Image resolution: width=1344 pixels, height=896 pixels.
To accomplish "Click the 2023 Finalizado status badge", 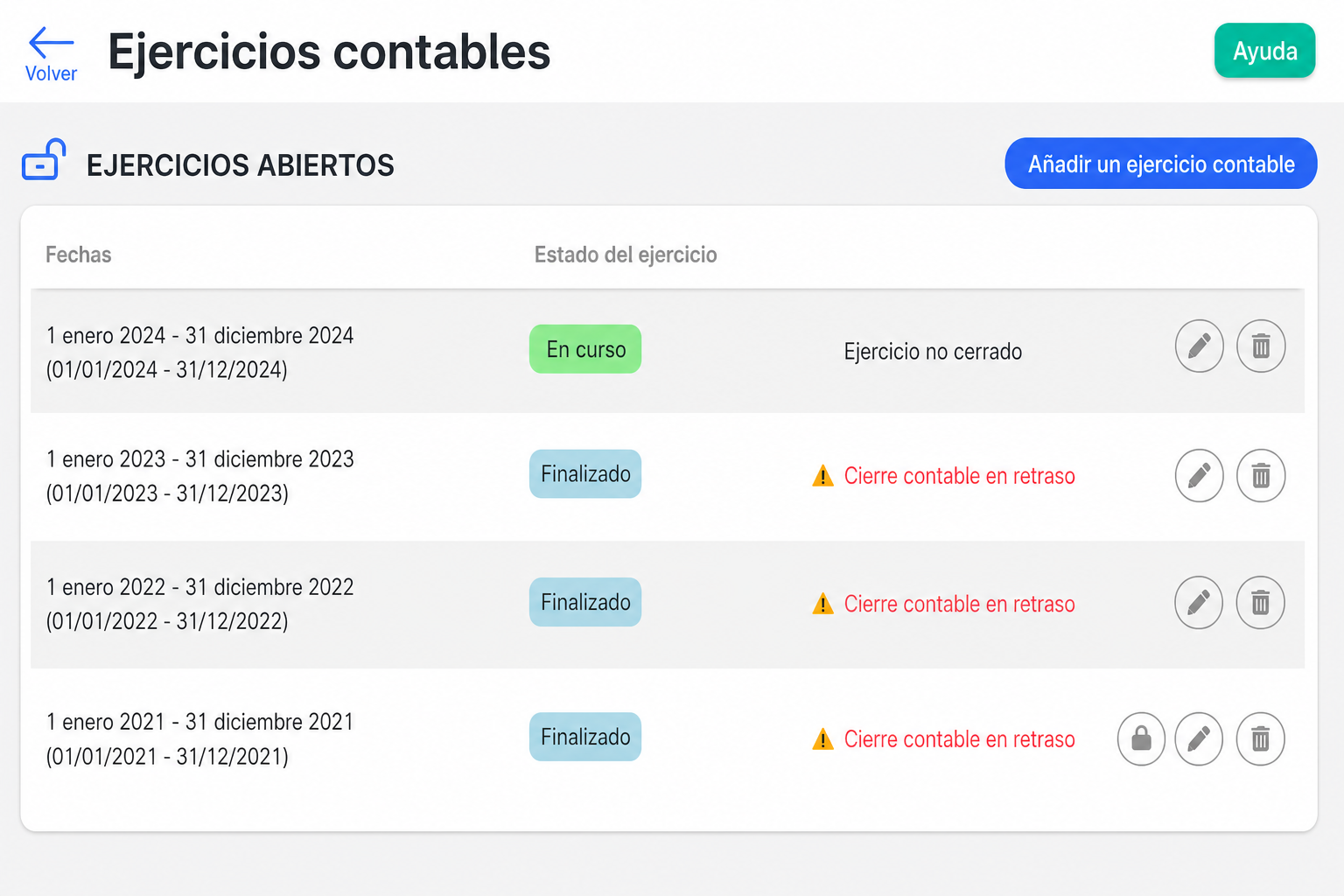I will (x=585, y=474).
